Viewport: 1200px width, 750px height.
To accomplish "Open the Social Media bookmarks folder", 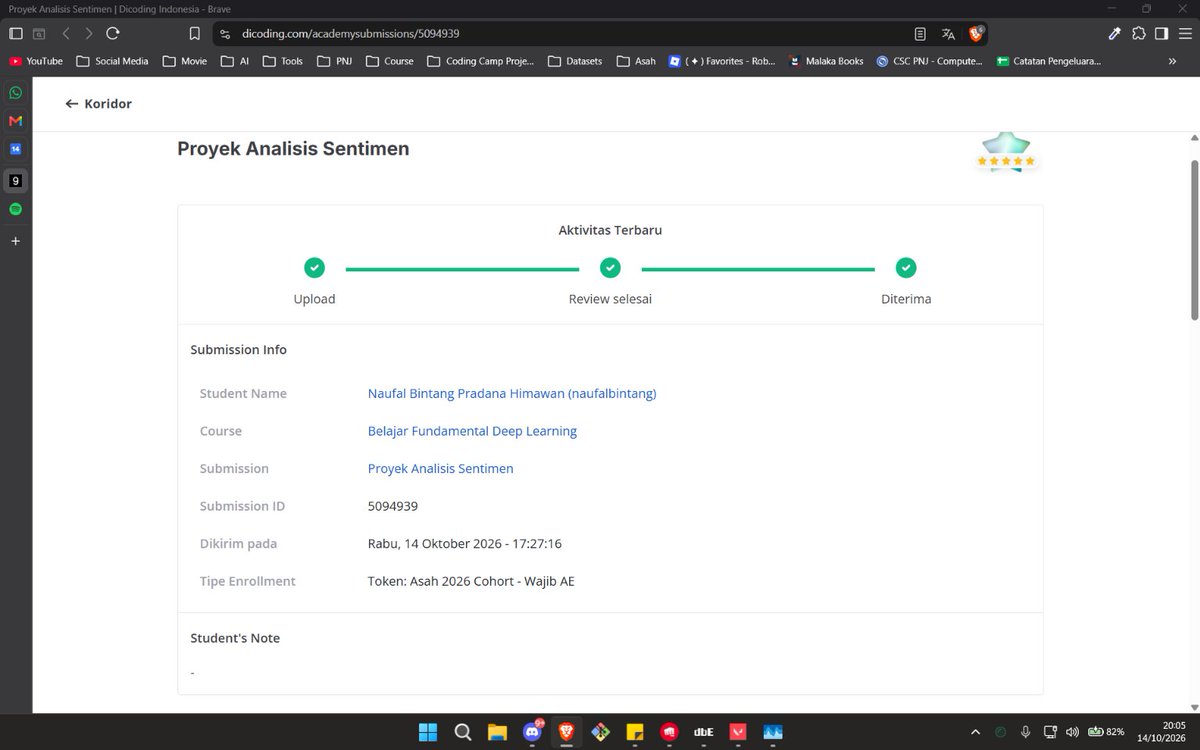I will tap(112, 61).
